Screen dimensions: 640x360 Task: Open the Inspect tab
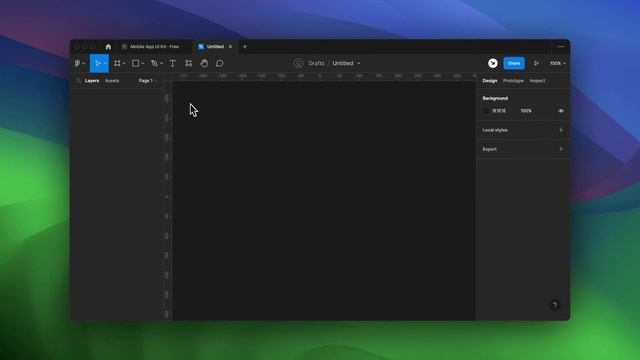(x=537, y=81)
